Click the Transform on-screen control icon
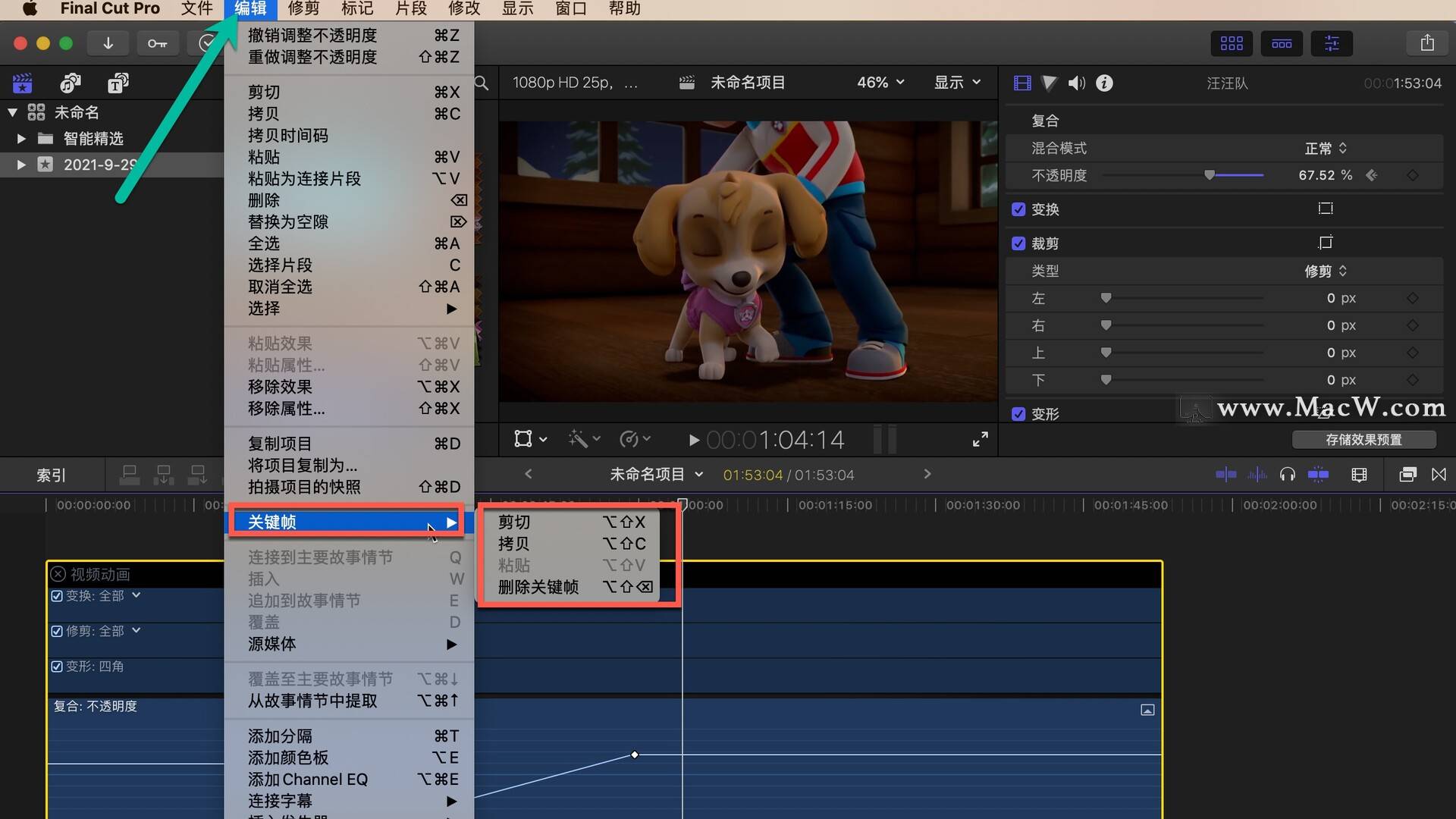This screenshot has height=819, width=1456. pyautogui.click(x=1326, y=209)
